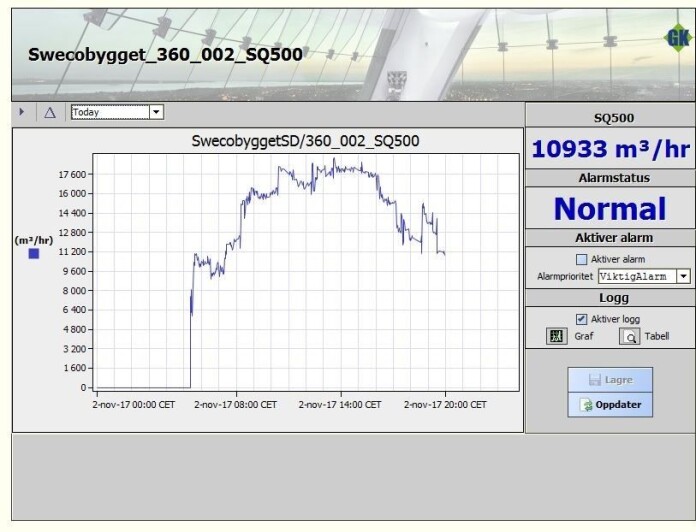Click the page title Swecobygget_360_002_SQ500
The width and height of the screenshot is (696, 532).
[165, 55]
